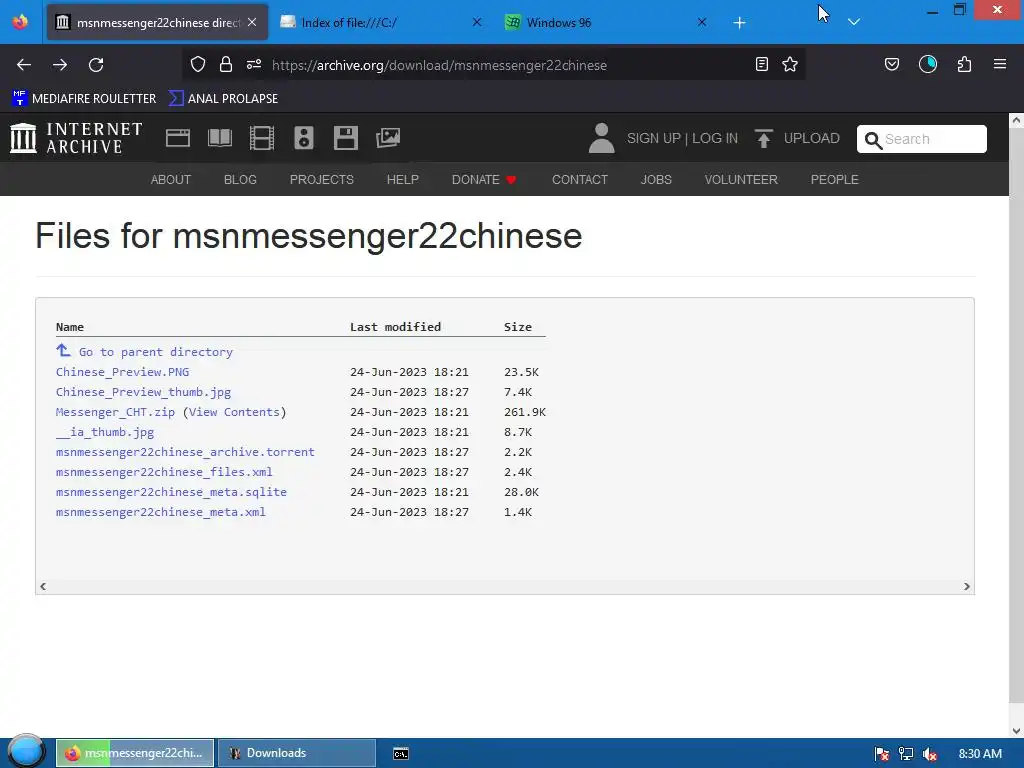Download Messenger_CHT.zip
The height and width of the screenshot is (768, 1024).
116,412
